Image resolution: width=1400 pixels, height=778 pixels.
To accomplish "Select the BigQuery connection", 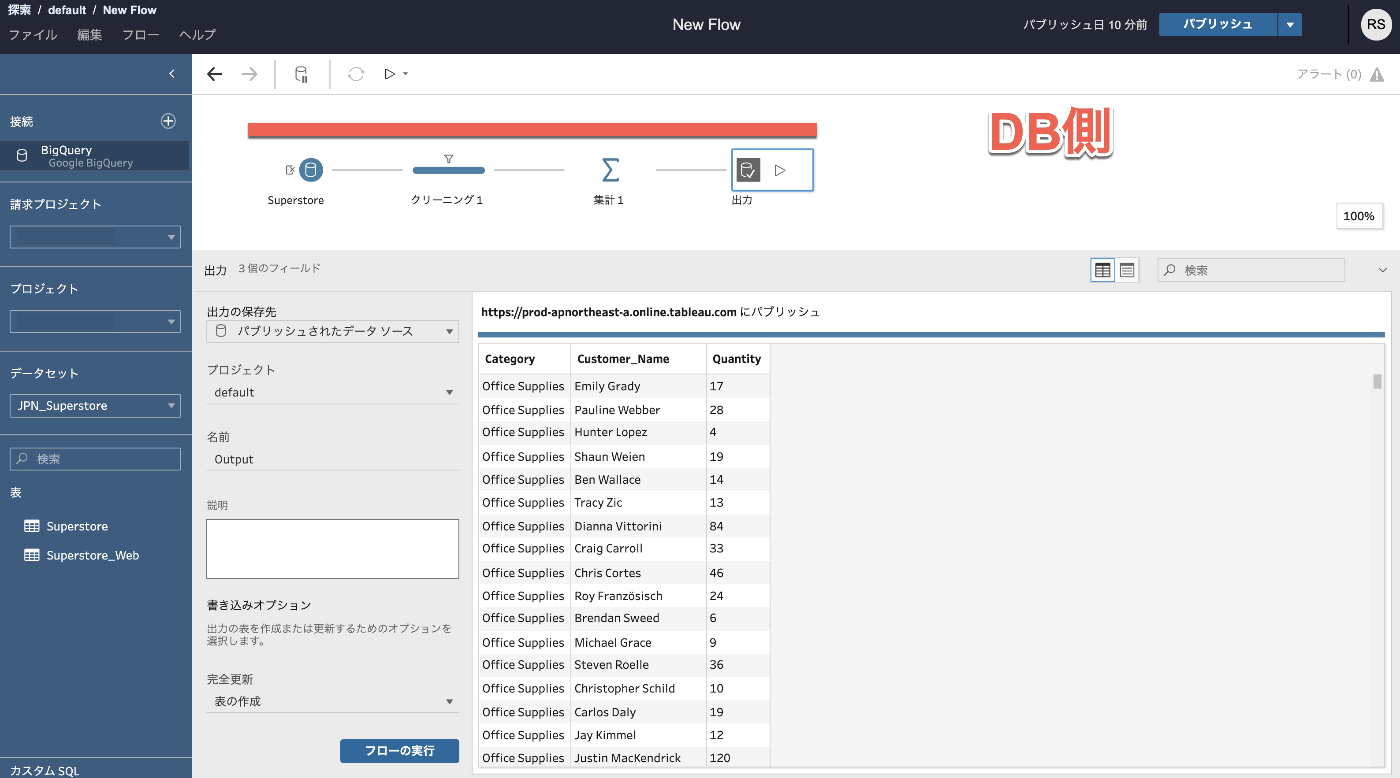I will click(x=94, y=156).
